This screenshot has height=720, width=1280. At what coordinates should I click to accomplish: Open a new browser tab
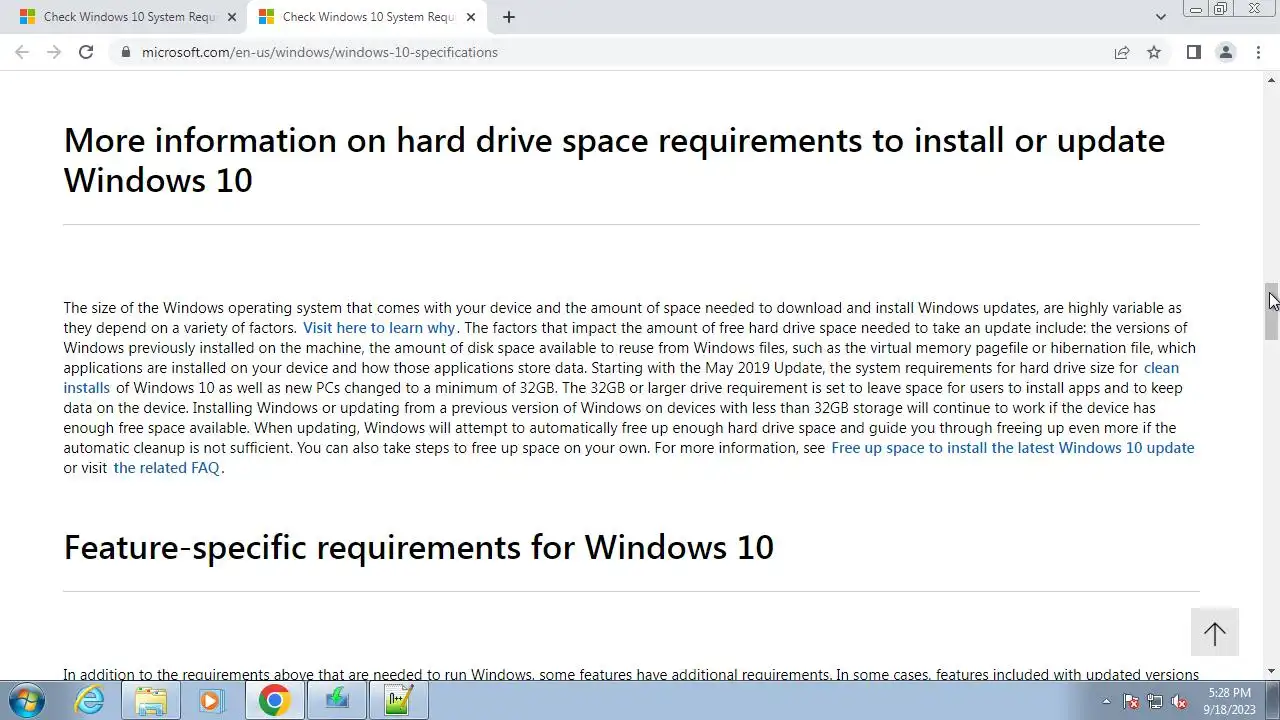tap(509, 17)
